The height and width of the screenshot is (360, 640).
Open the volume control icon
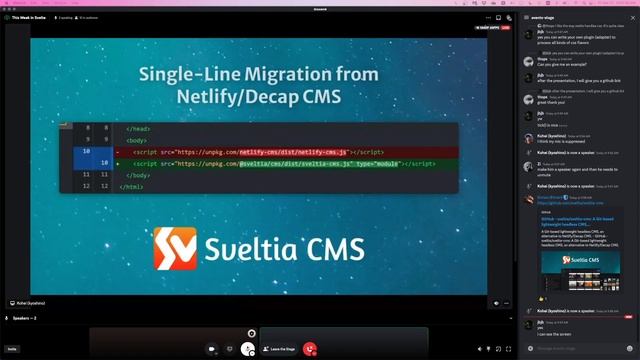tap(480, 349)
